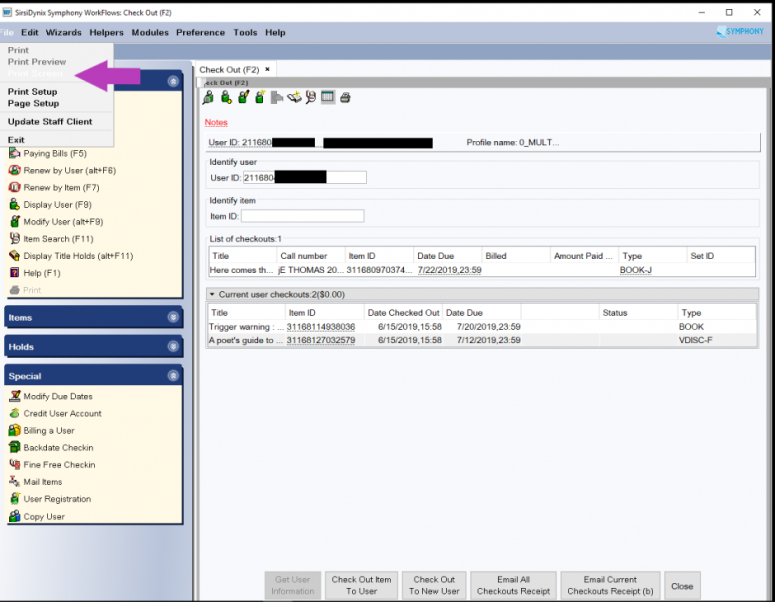Click the New User Registration toolbar icon
Image resolution: width=775 pixels, height=602 pixels.
tap(260, 97)
